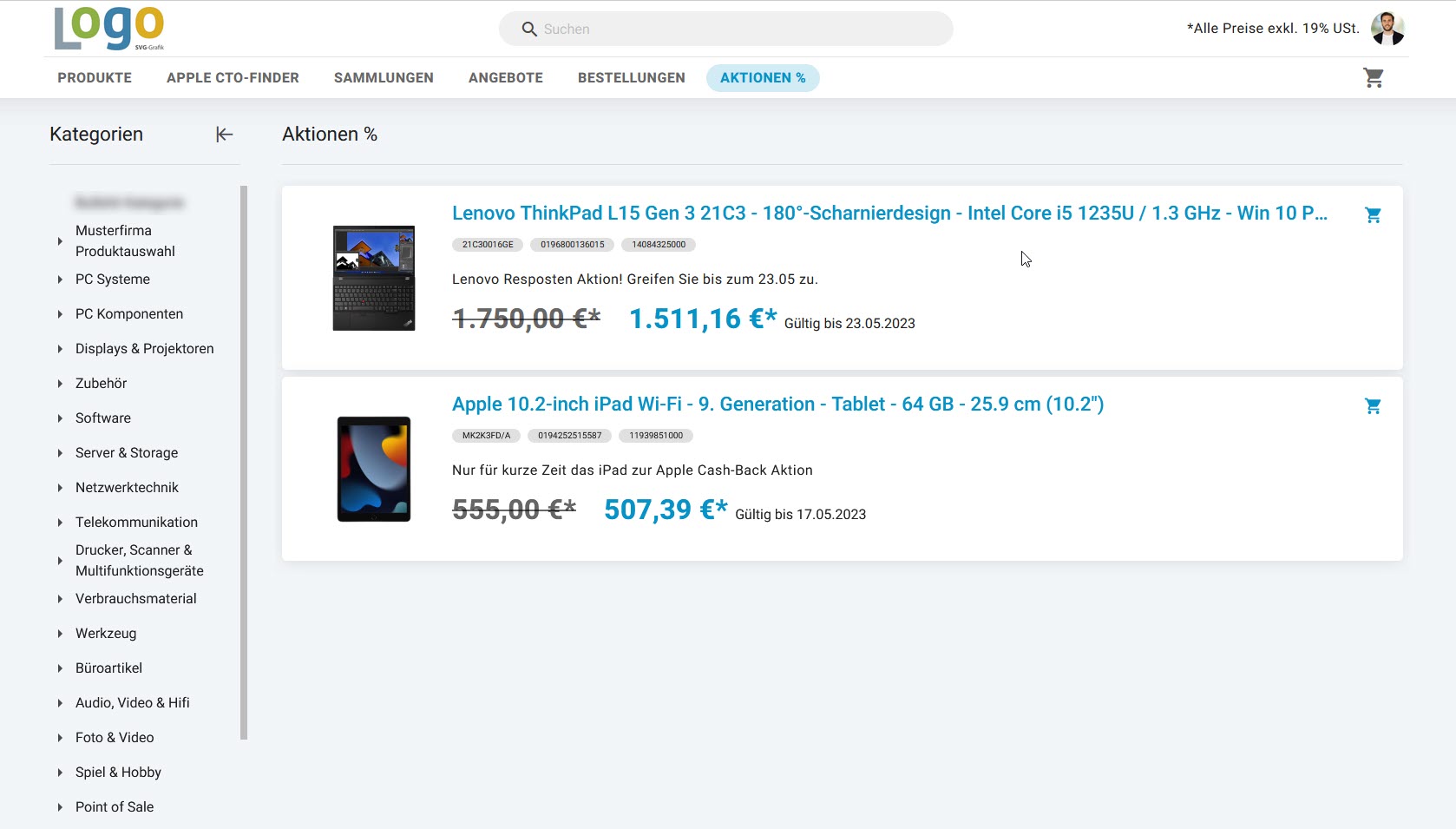The height and width of the screenshot is (829, 1456).
Task: Expand Foto & Video arrow
Action: click(60, 738)
